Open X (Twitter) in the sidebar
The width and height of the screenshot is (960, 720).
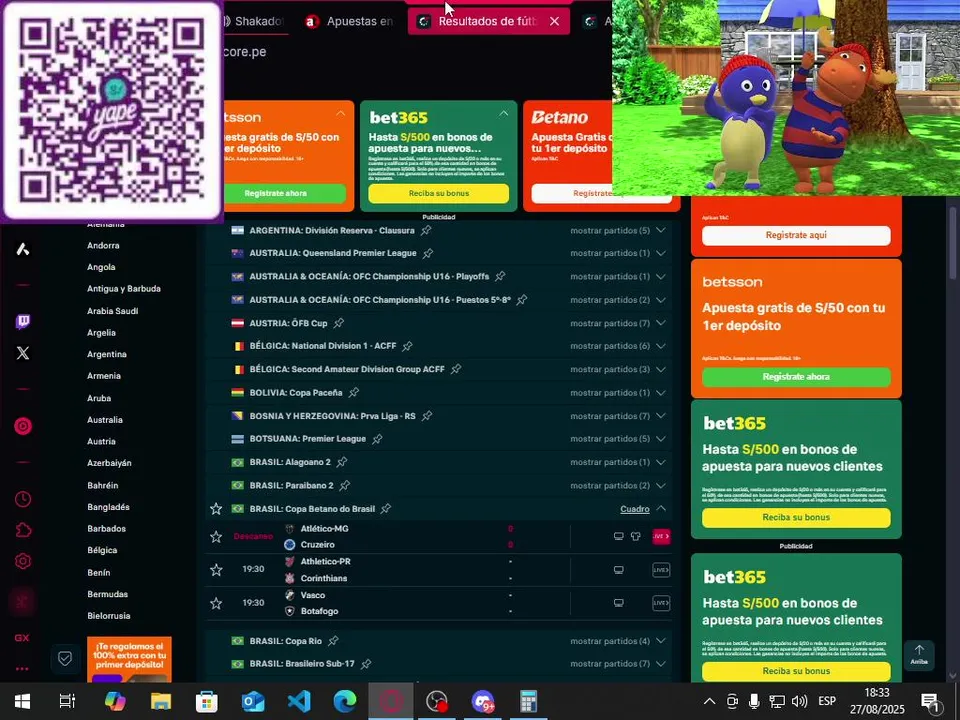pos(23,353)
